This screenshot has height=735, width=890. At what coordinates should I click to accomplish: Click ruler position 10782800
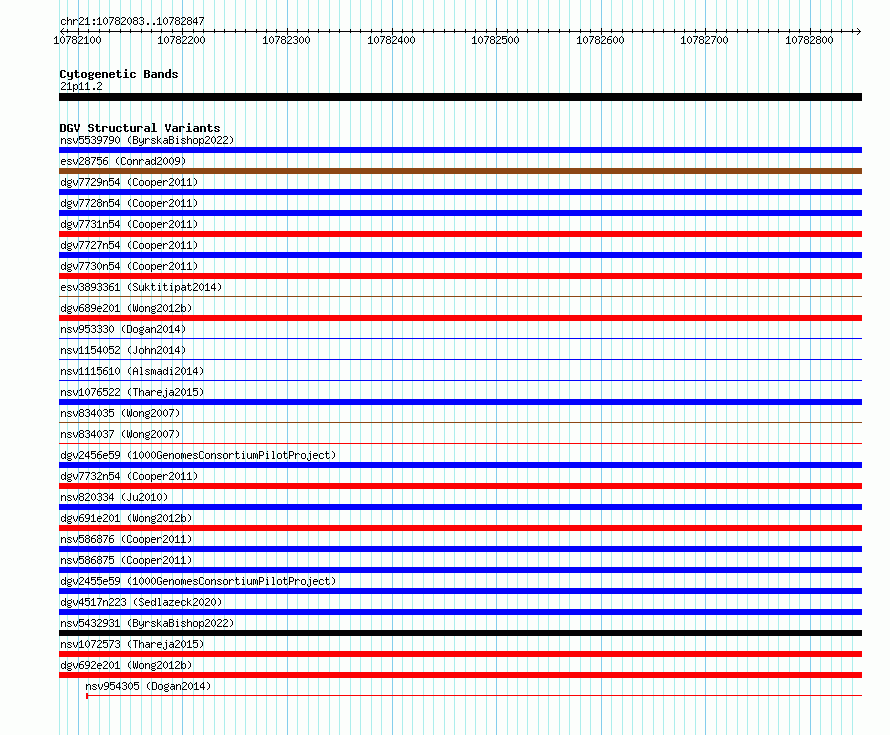(809, 40)
